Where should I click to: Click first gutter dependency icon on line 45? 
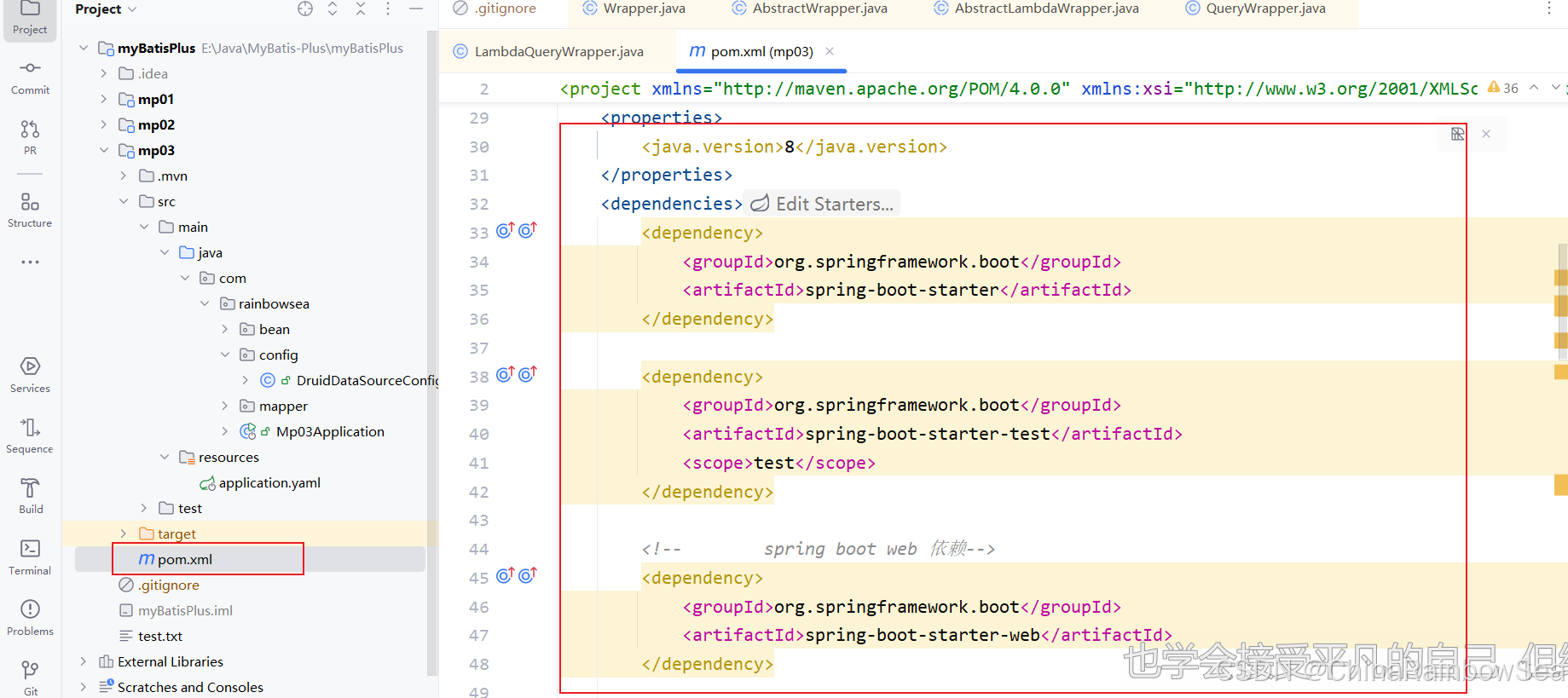506,575
